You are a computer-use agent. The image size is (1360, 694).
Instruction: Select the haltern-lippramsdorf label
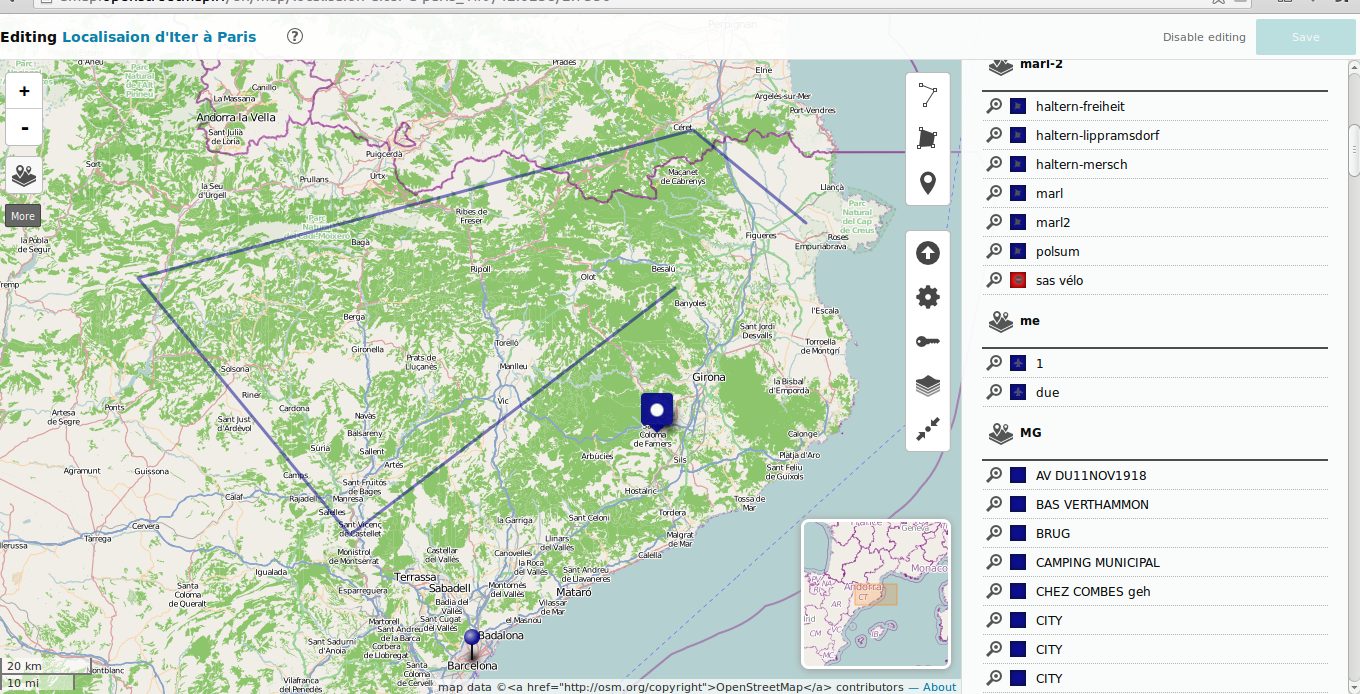tap(1098, 135)
